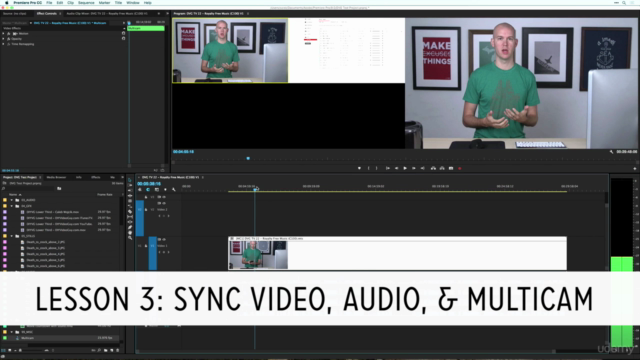Toggle nest-or-individual-clips insert mode

(x=140, y=189)
